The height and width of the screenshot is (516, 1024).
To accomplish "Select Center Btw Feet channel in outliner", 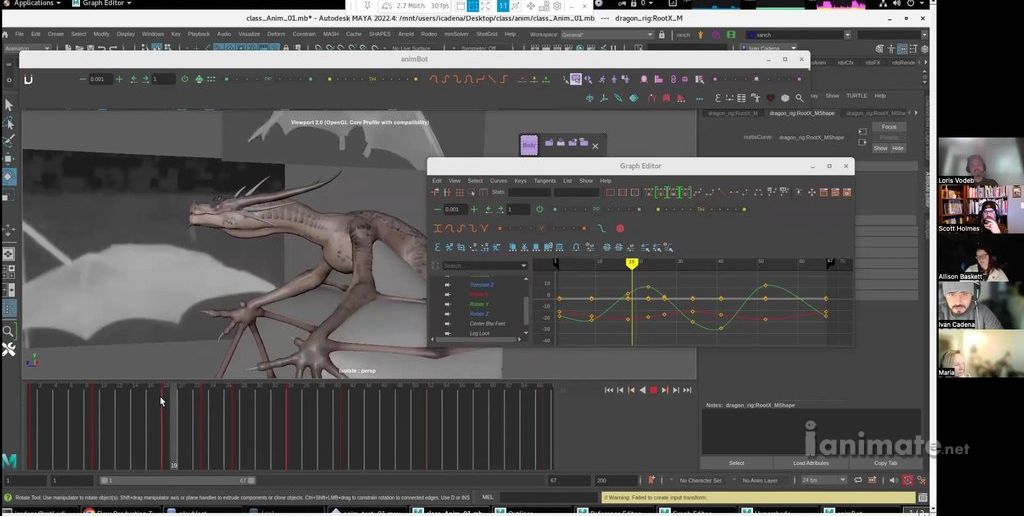I will (x=487, y=323).
